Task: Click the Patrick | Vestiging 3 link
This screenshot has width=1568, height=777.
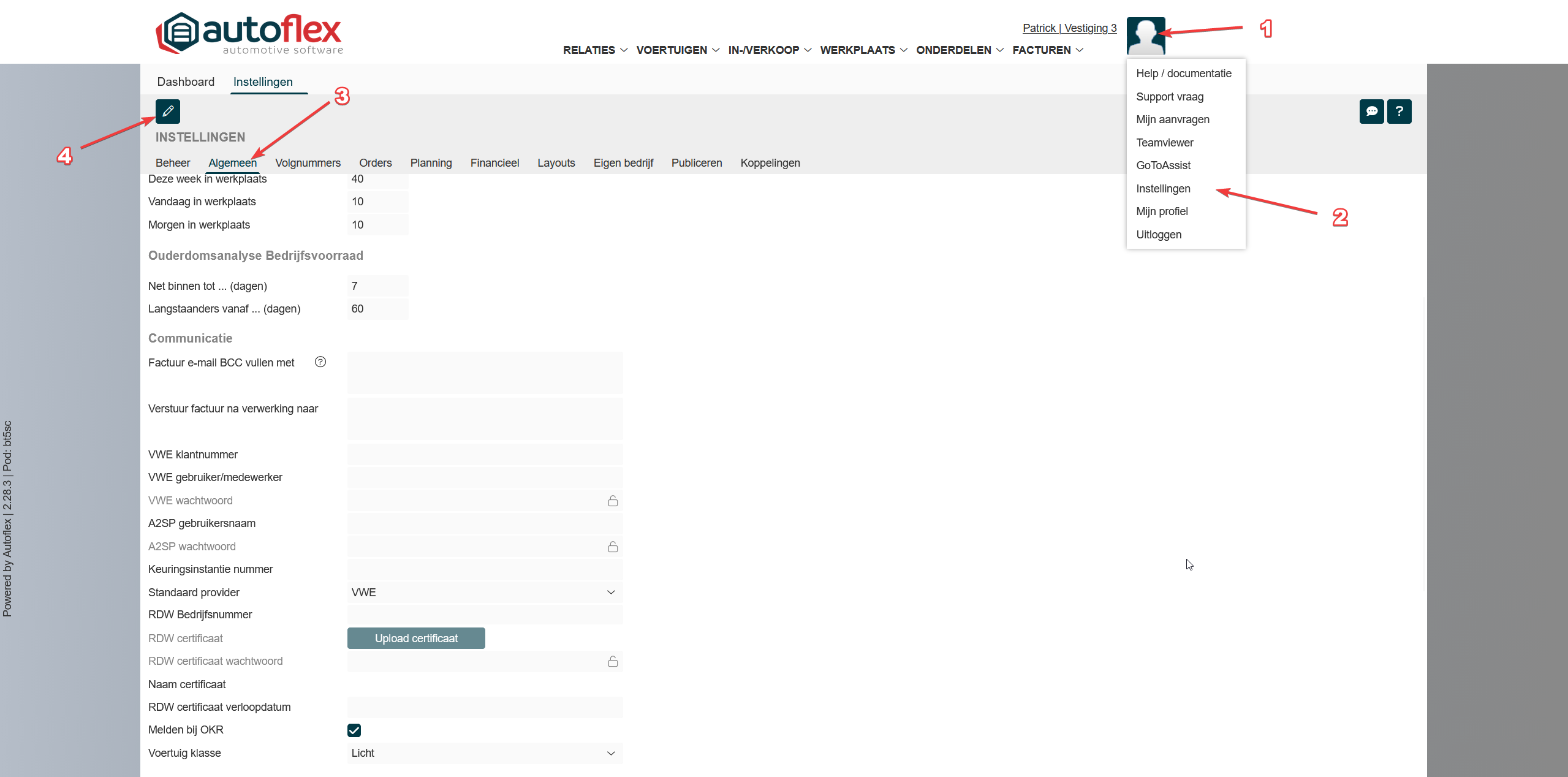Action: [x=1069, y=28]
